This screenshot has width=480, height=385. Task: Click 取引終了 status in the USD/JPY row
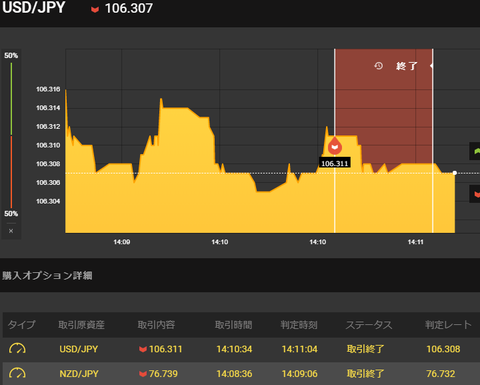365,349
